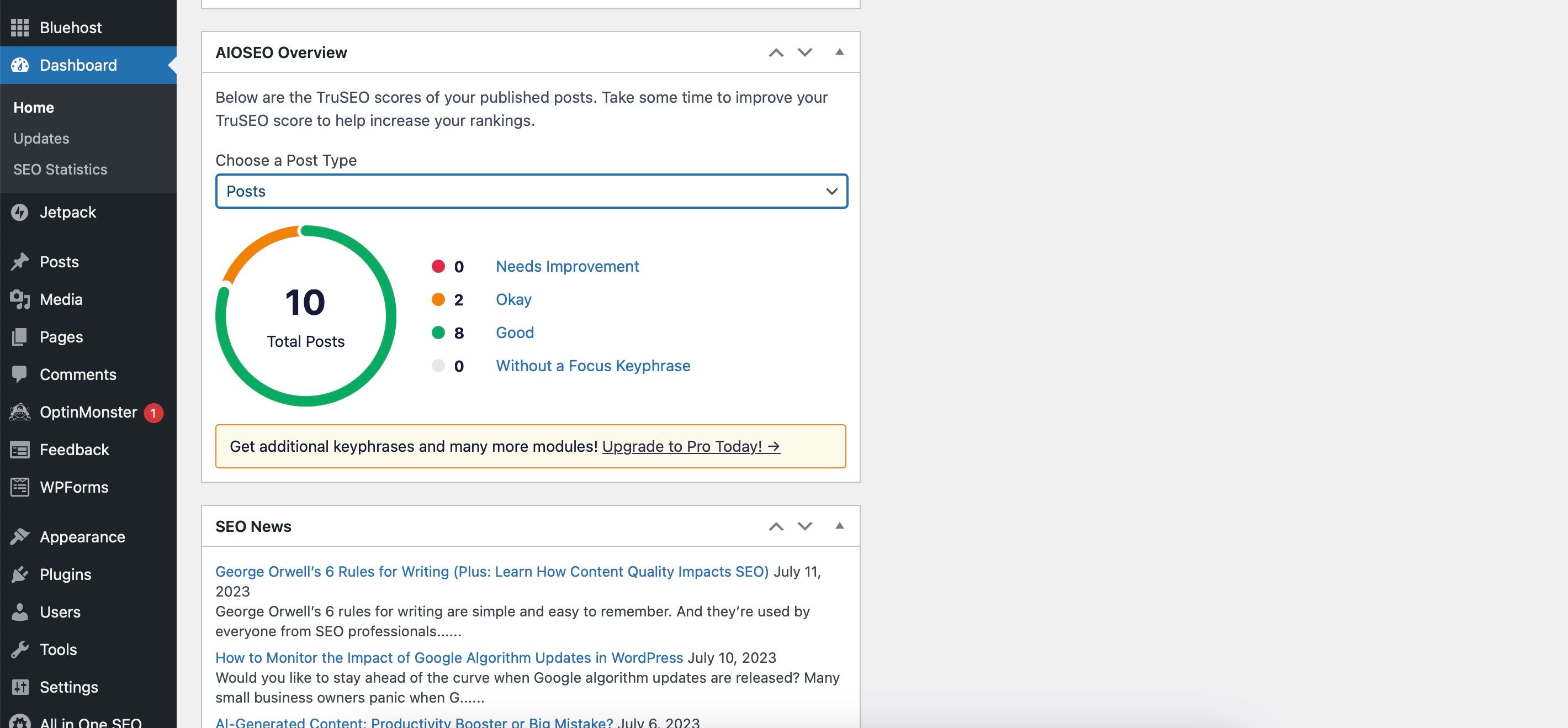Image resolution: width=1568 pixels, height=728 pixels.
Task: Click the Settings sliders icon
Action: point(19,687)
